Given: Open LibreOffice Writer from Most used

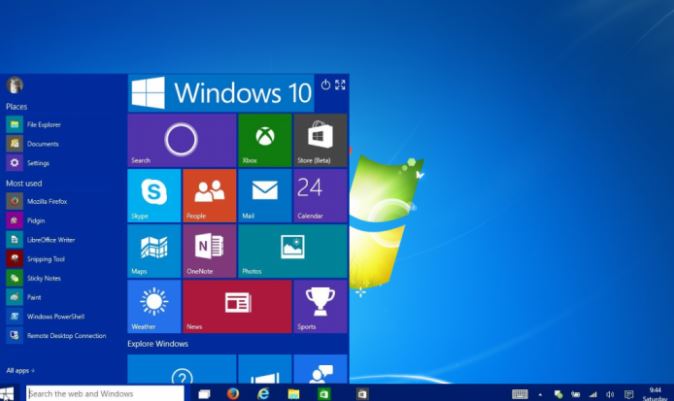Looking at the screenshot, I should (41, 239).
